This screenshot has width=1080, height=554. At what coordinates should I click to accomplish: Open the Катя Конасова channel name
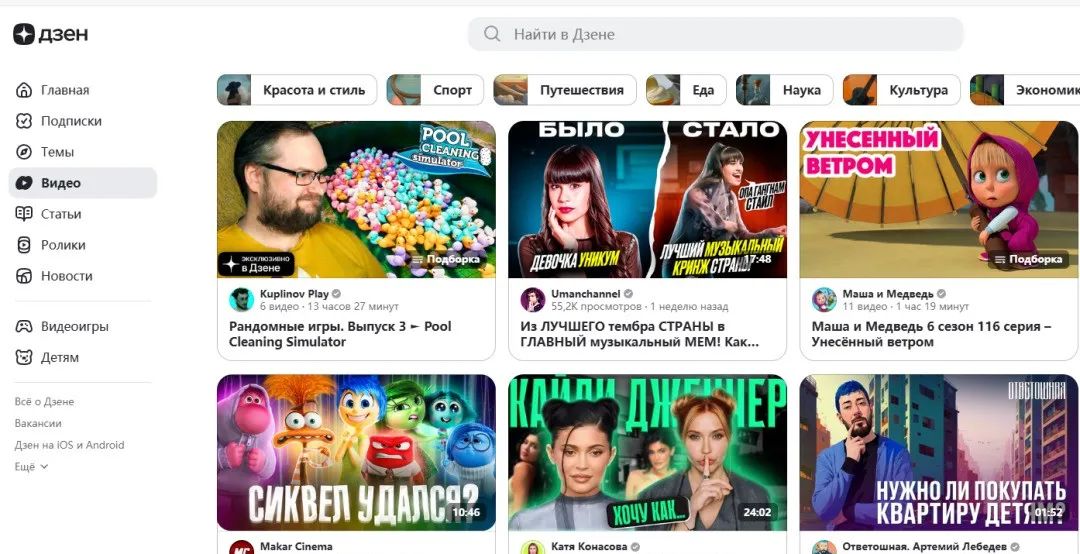[x=589, y=546]
